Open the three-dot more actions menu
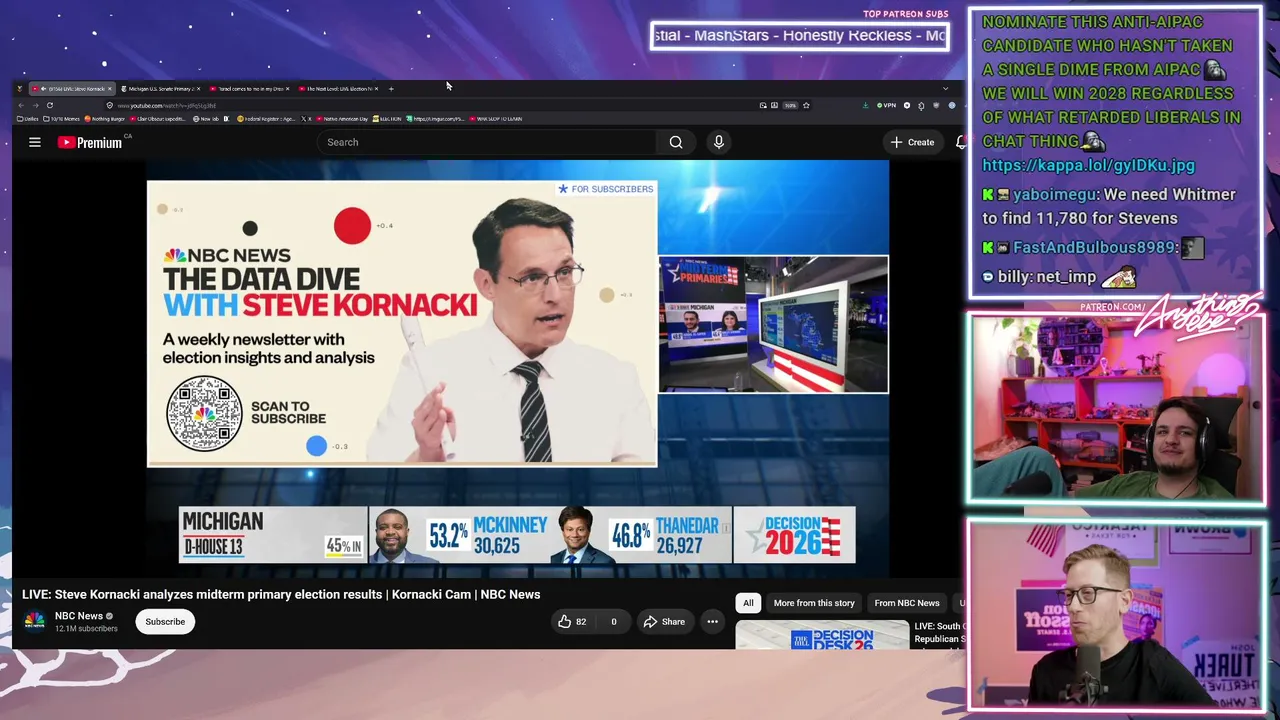Viewport: 1280px width, 720px height. pyautogui.click(x=712, y=622)
